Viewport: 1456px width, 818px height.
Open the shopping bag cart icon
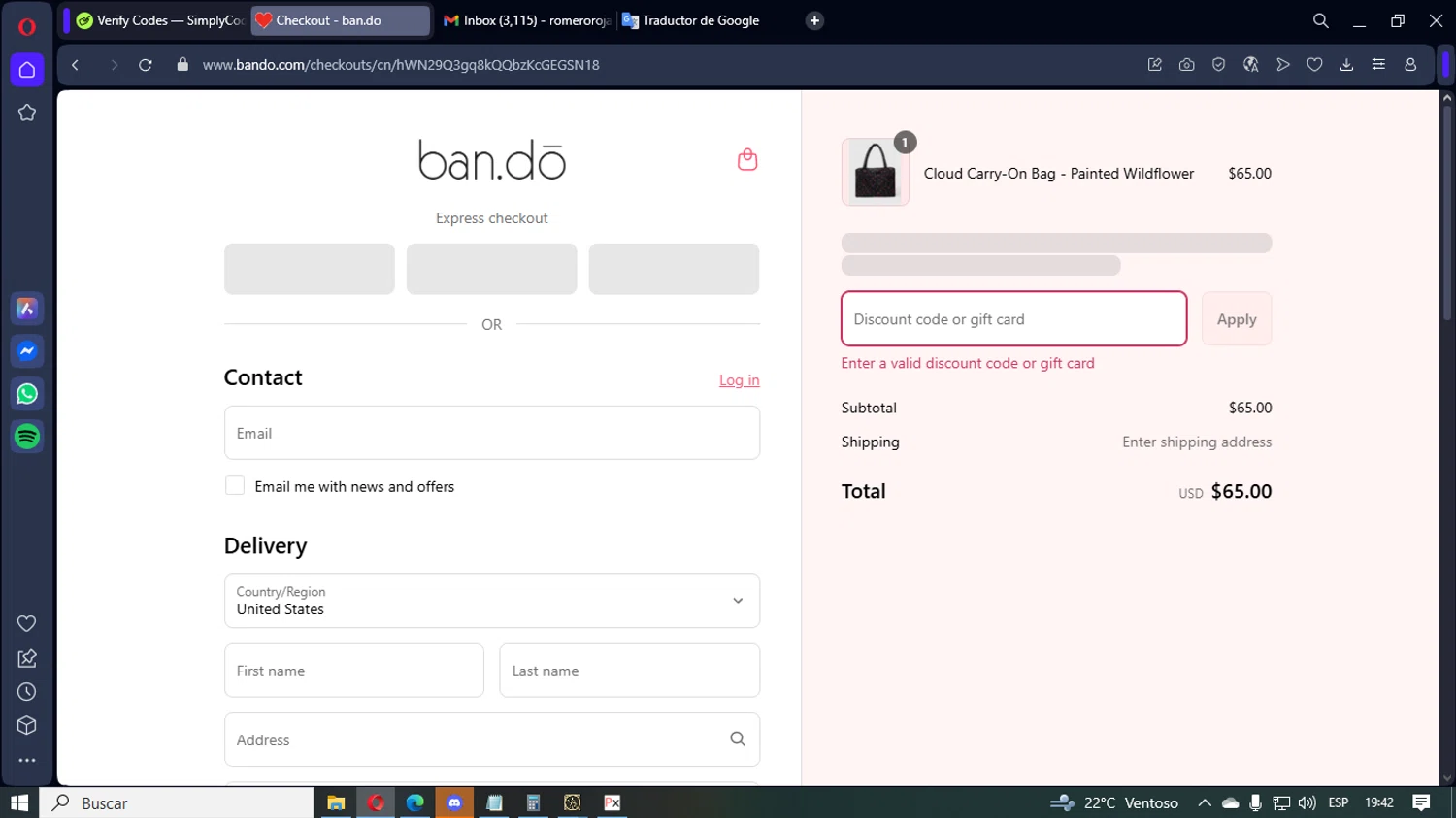pyautogui.click(x=747, y=160)
